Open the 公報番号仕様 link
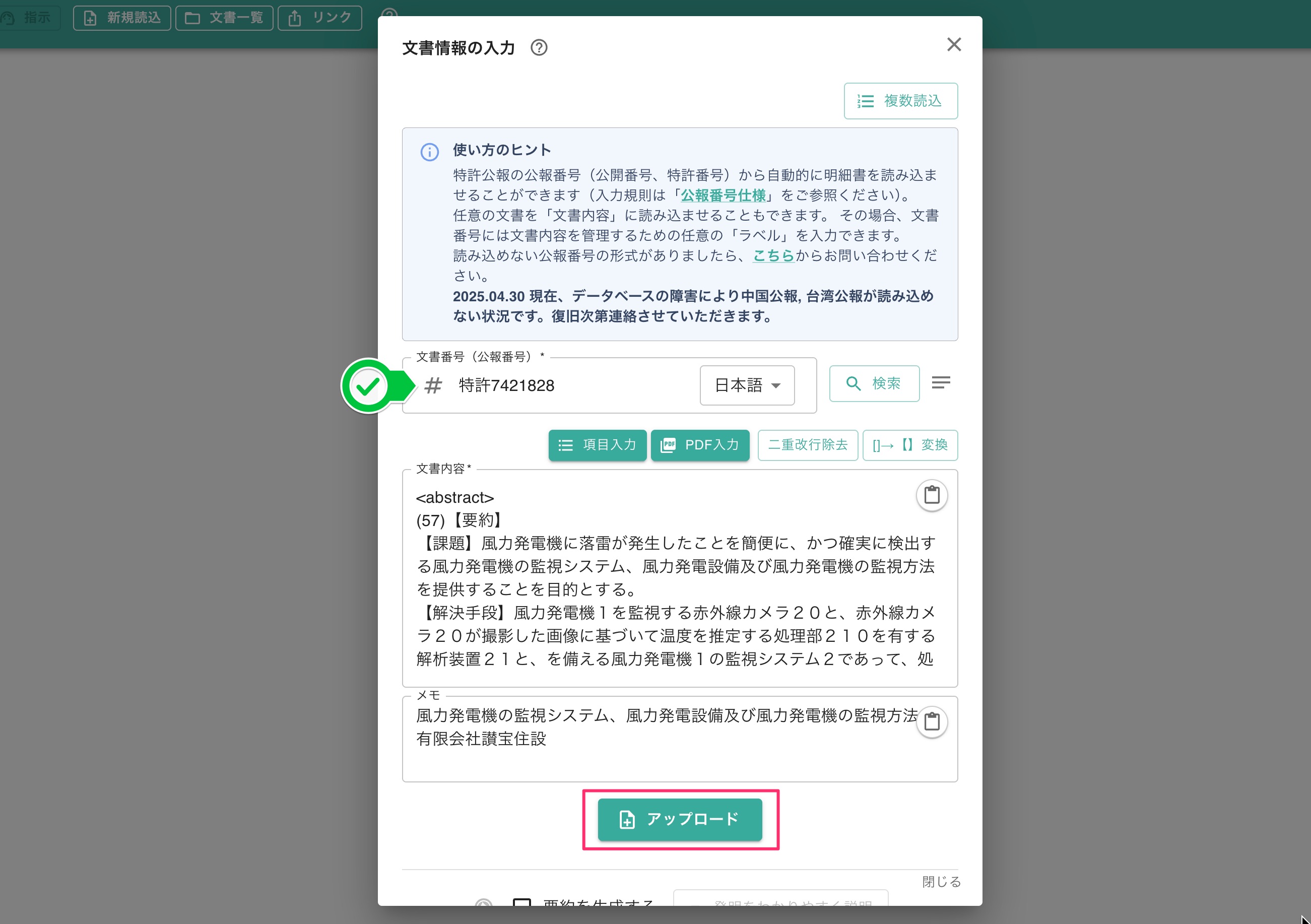1311x924 pixels. [x=723, y=195]
